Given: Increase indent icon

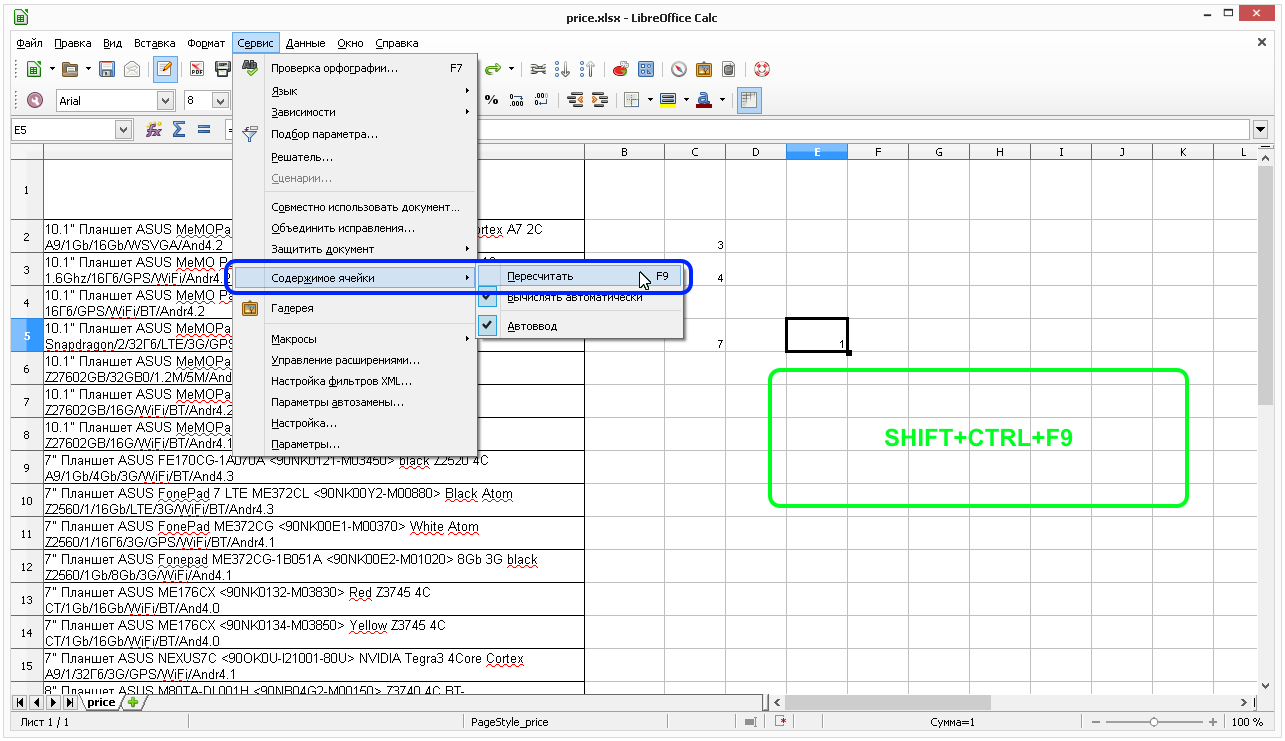Looking at the screenshot, I should pos(600,100).
